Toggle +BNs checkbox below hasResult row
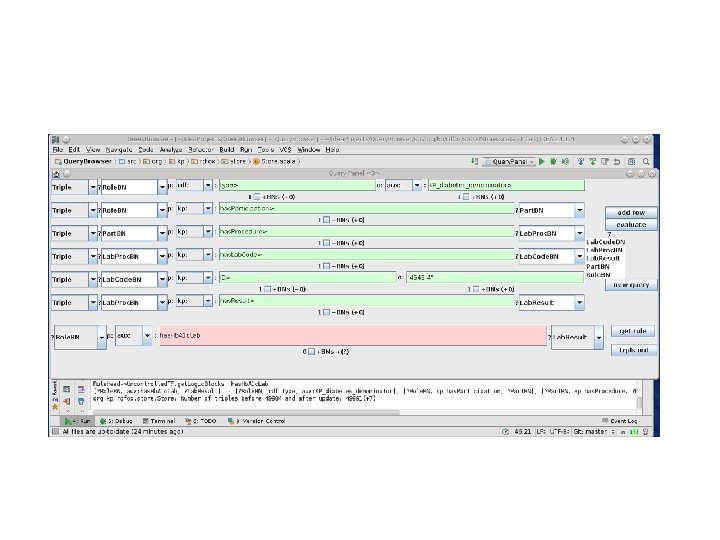The width and height of the screenshot is (720, 540). pos(326,312)
